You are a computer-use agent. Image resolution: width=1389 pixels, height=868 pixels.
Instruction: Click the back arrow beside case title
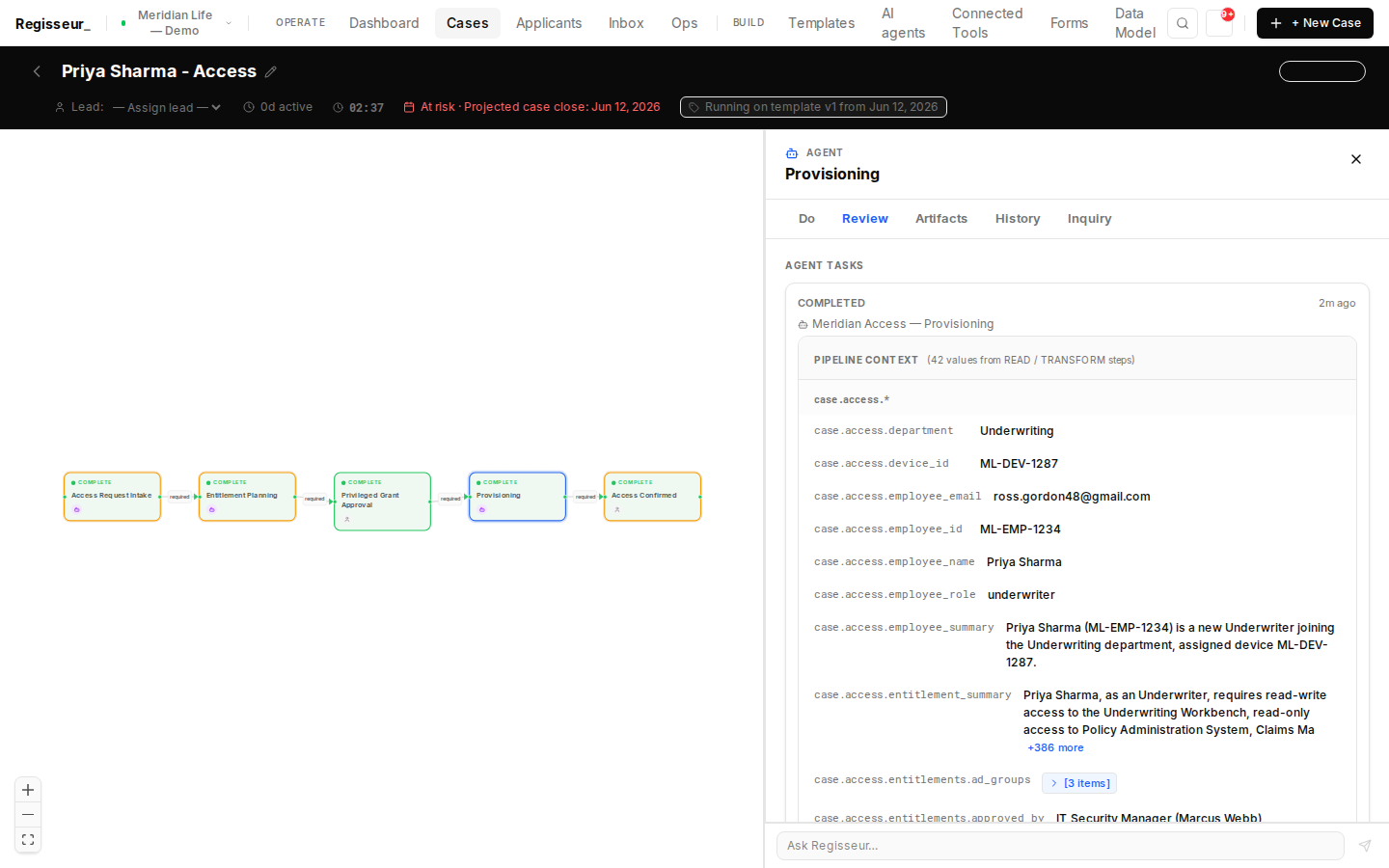coord(37,71)
